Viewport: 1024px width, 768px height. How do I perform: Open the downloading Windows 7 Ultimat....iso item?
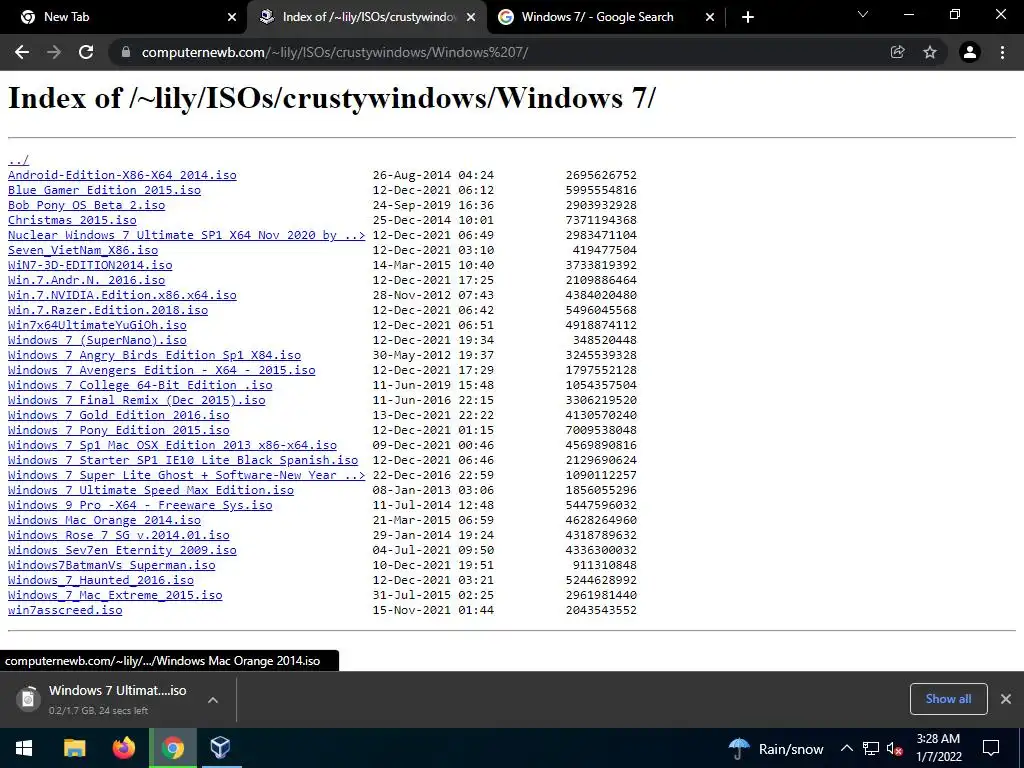click(110, 699)
